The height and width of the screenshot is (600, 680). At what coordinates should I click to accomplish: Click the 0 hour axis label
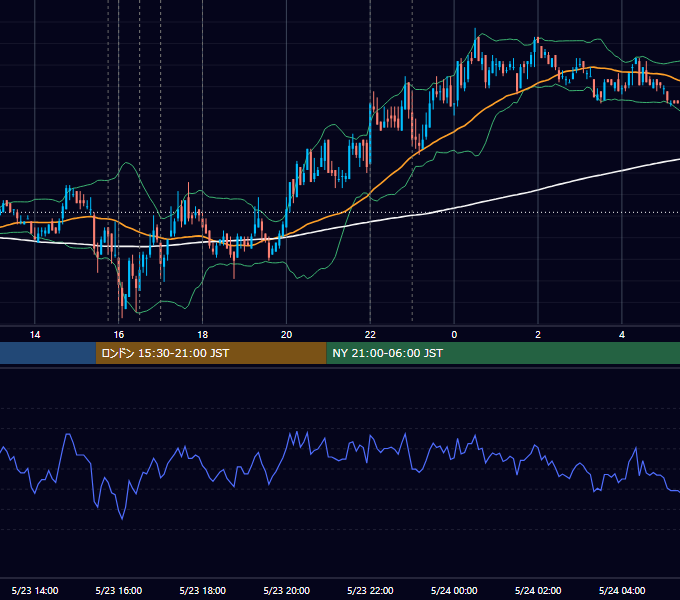click(454, 335)
